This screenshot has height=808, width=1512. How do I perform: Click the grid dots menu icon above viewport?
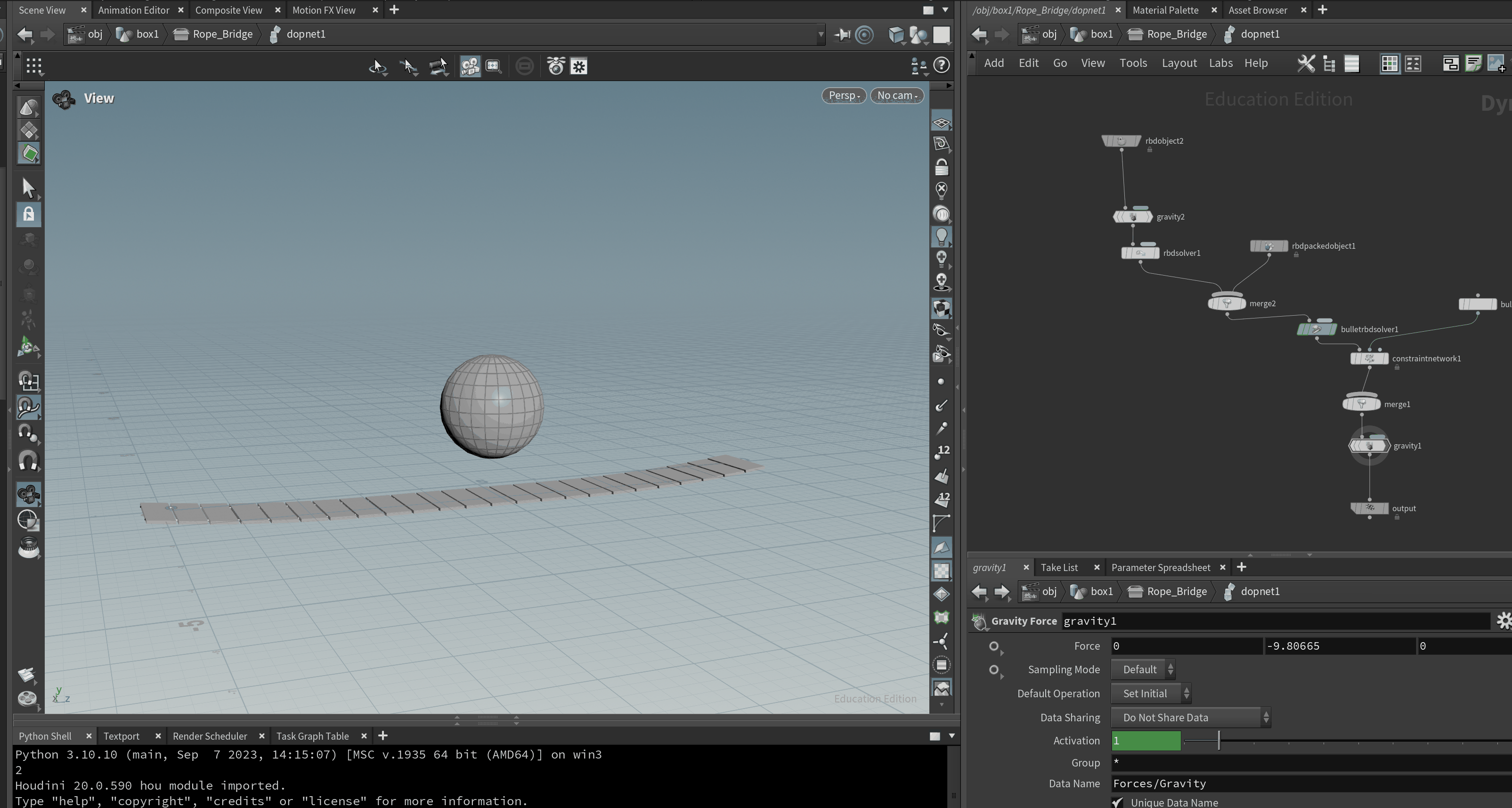[34, 66]
